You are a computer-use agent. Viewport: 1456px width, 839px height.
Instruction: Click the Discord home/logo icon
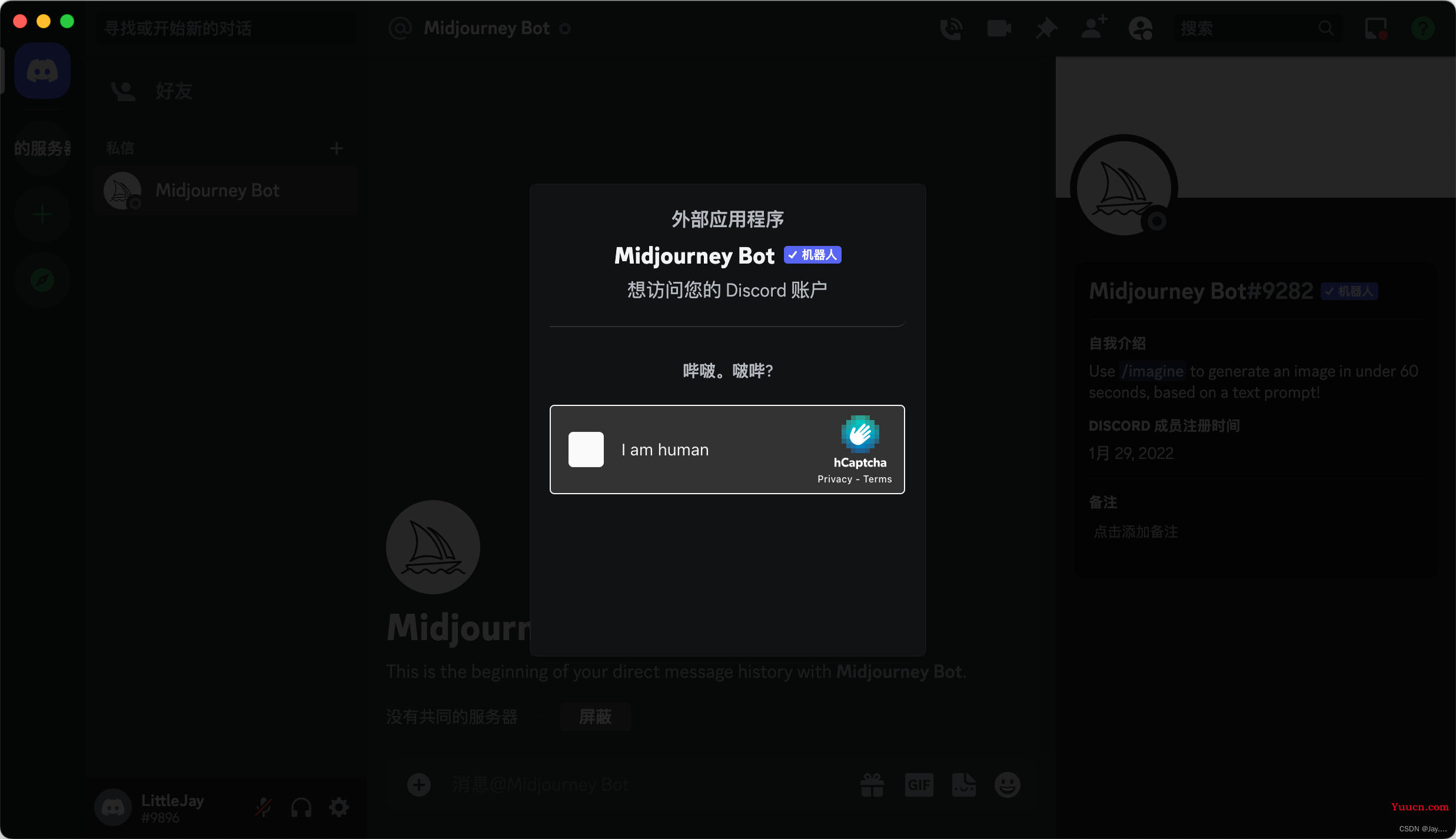[x=43, y=71]
